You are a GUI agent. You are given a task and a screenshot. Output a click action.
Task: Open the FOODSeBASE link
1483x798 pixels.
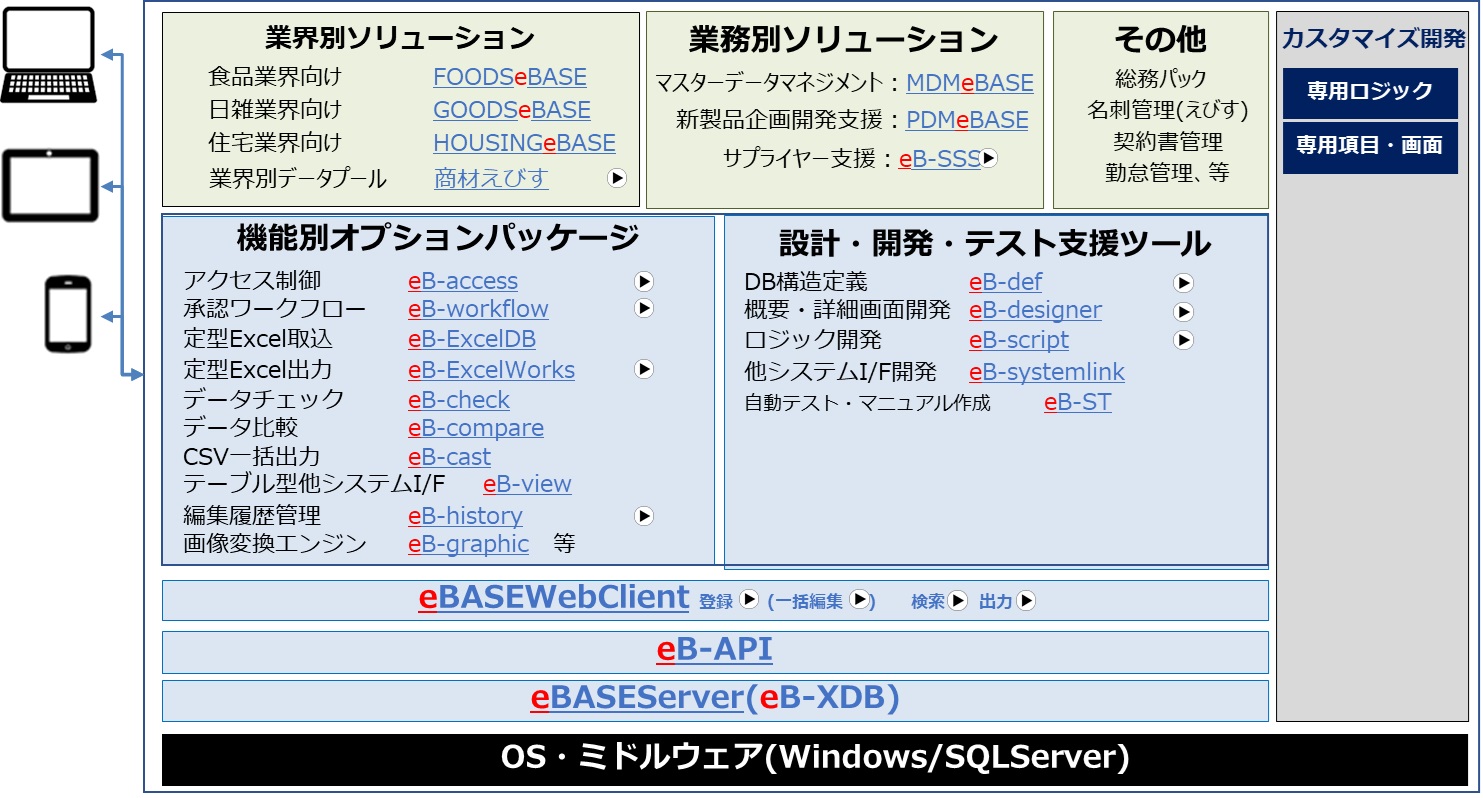[509, 77]
